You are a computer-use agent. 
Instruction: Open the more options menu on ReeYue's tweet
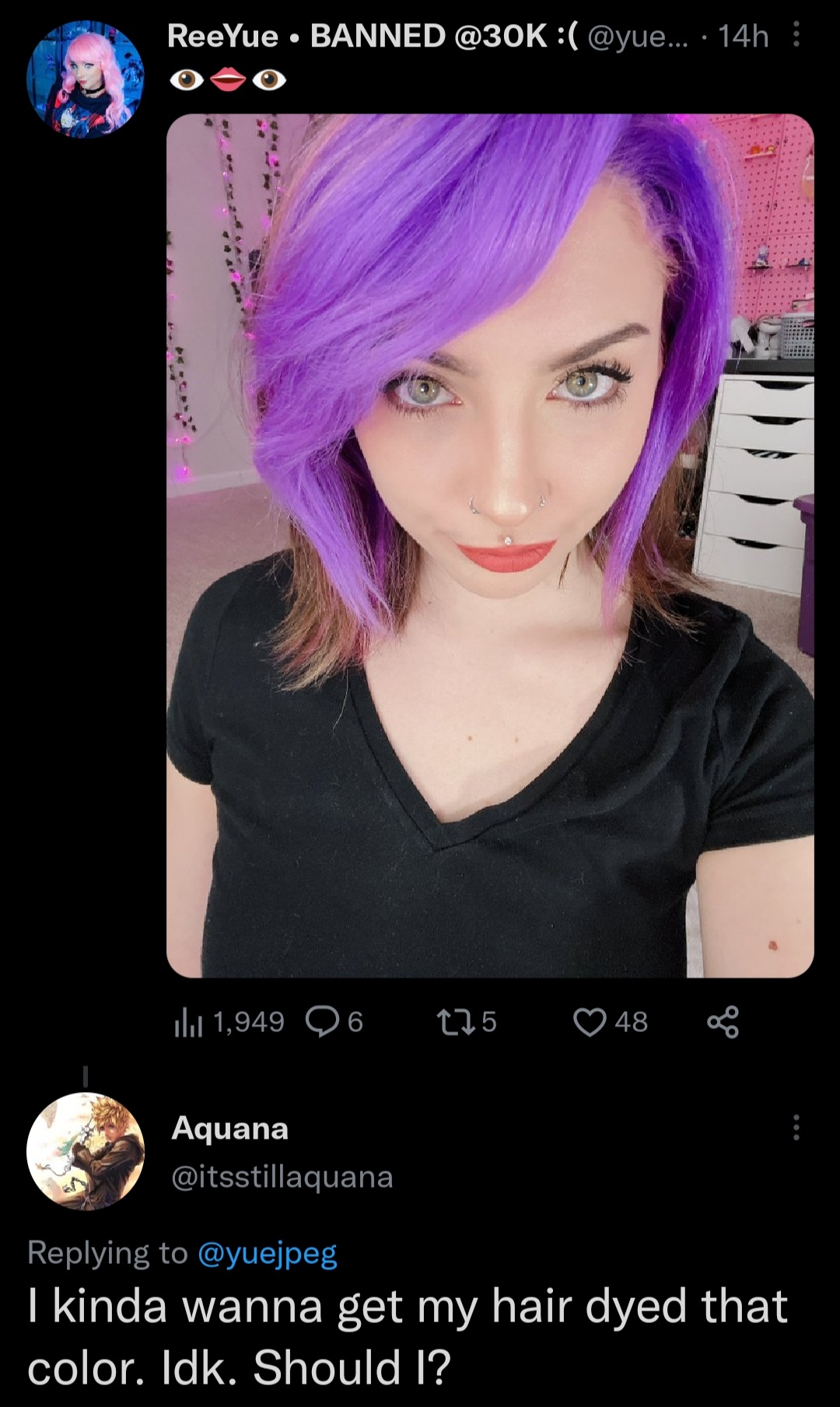click(x=796, y=35)
